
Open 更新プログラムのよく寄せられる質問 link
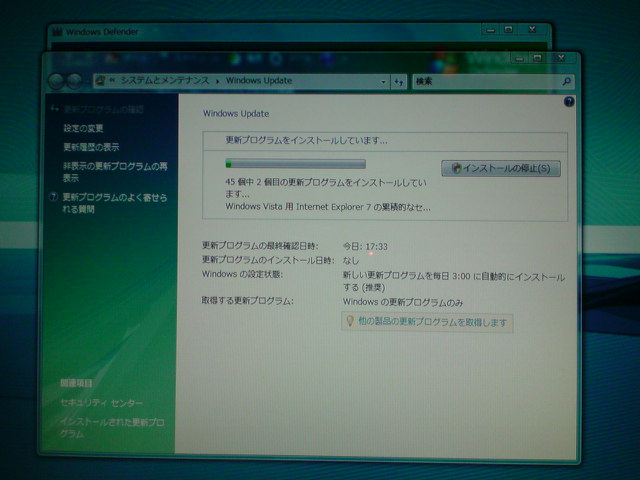[115, 203]
